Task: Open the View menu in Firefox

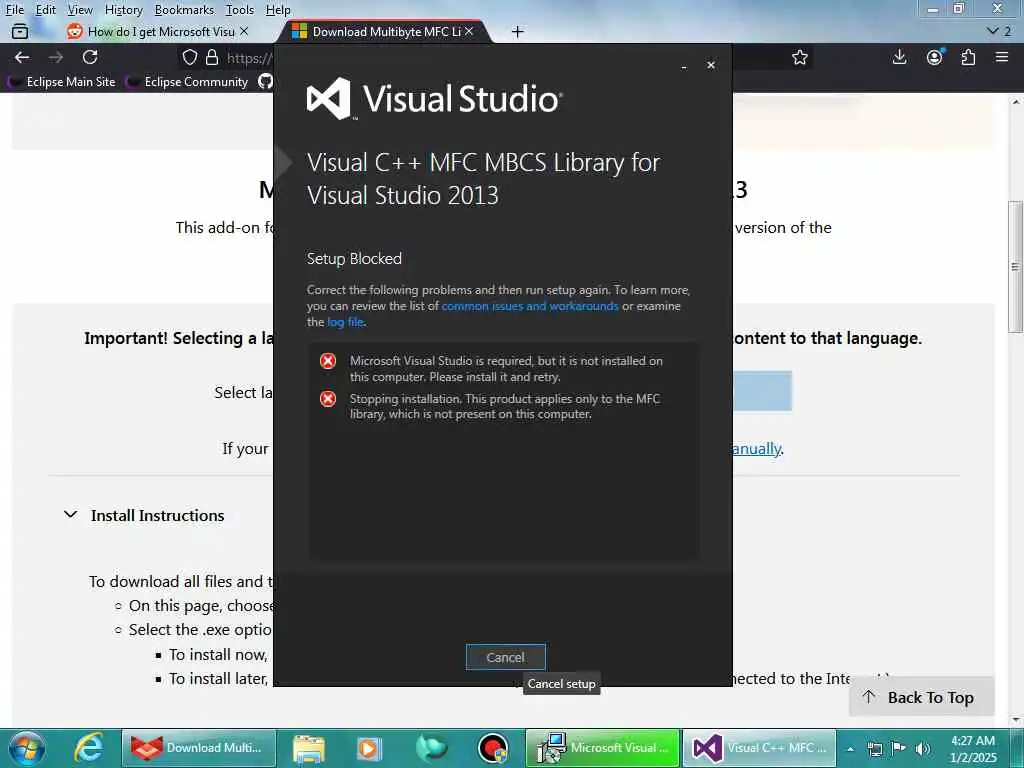Action: pos(80,10)
